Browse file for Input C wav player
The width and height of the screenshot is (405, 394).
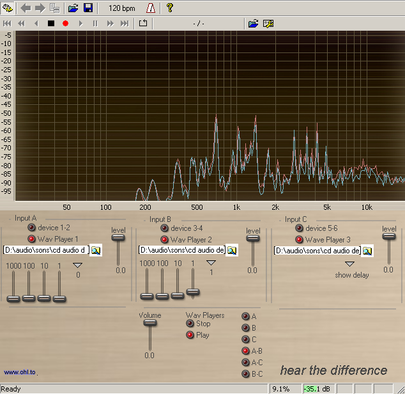[367, 251]
